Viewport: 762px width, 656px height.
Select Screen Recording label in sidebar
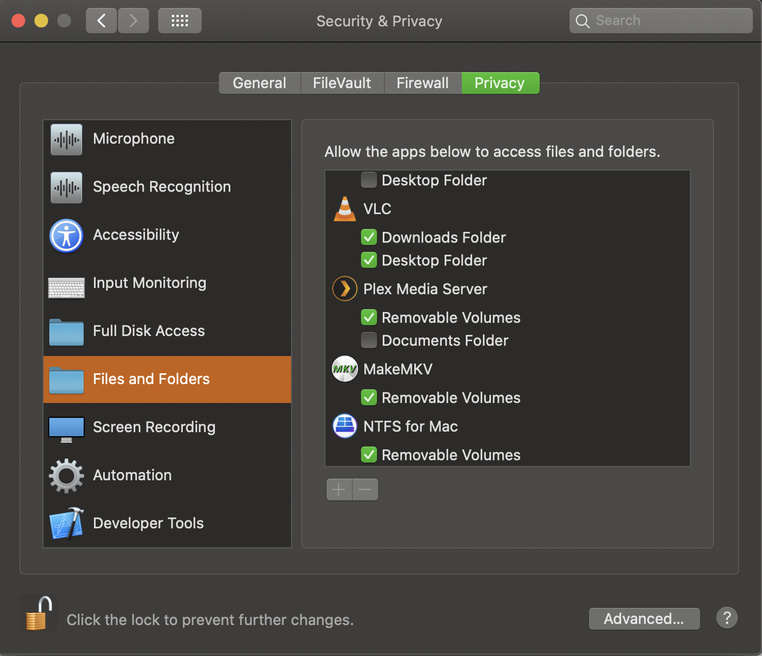pos(154,427)
